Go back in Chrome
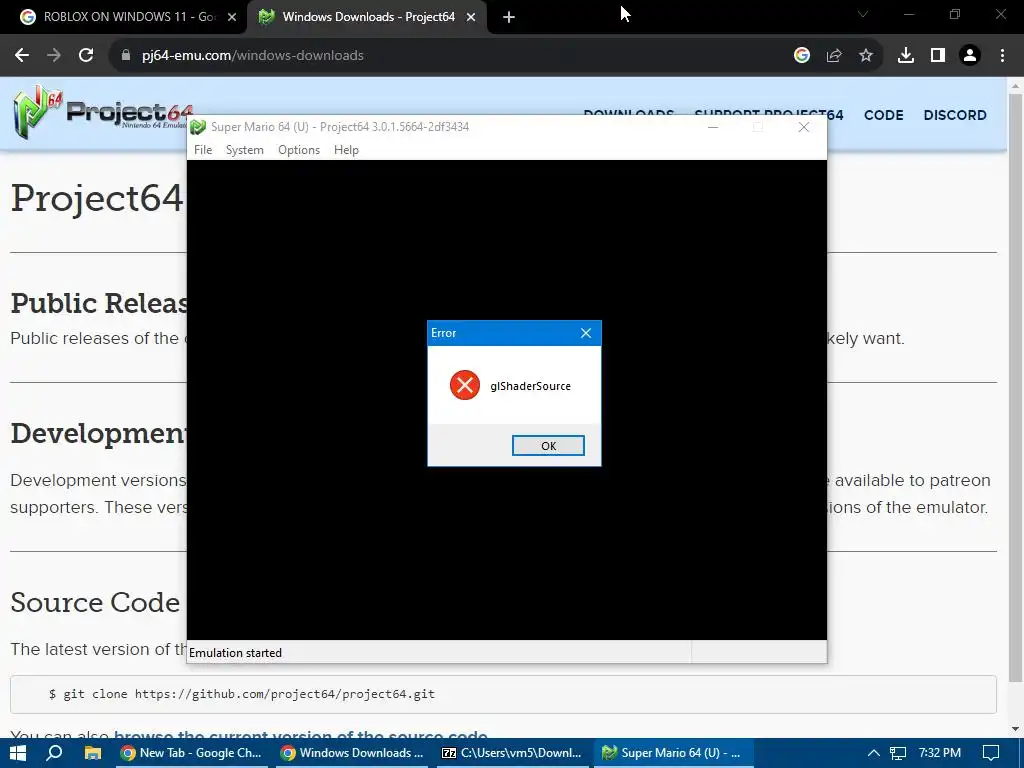This screenshot has height=768, width=1024. point(22,56)
